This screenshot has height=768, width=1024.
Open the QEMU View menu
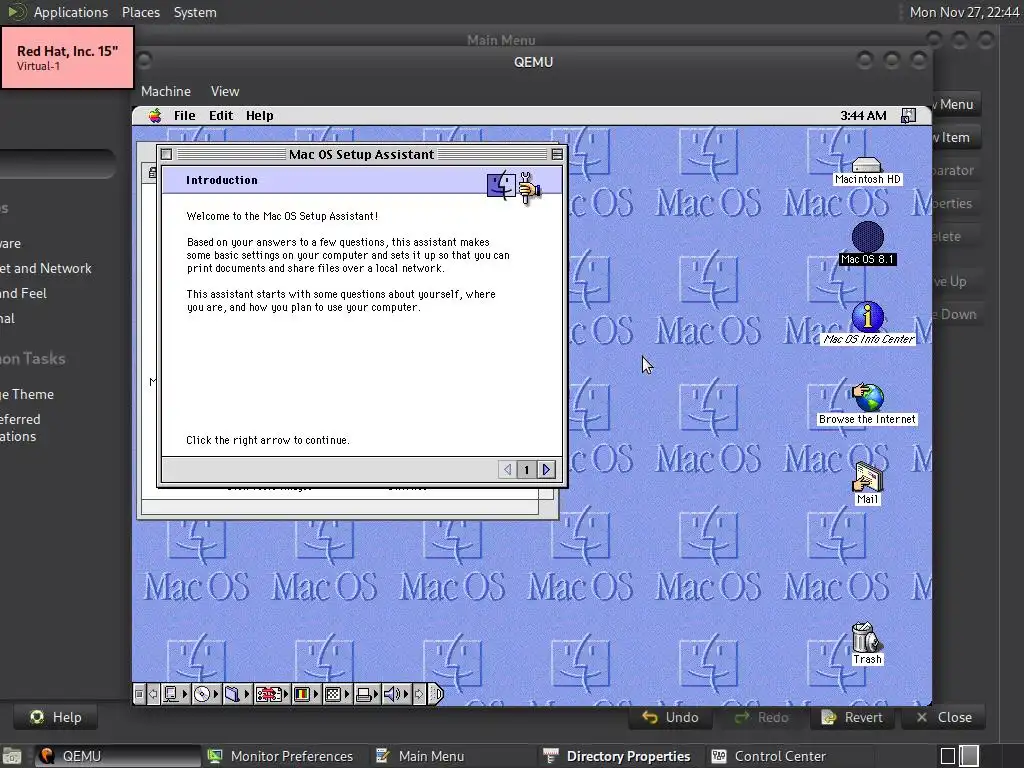[225, 91]
